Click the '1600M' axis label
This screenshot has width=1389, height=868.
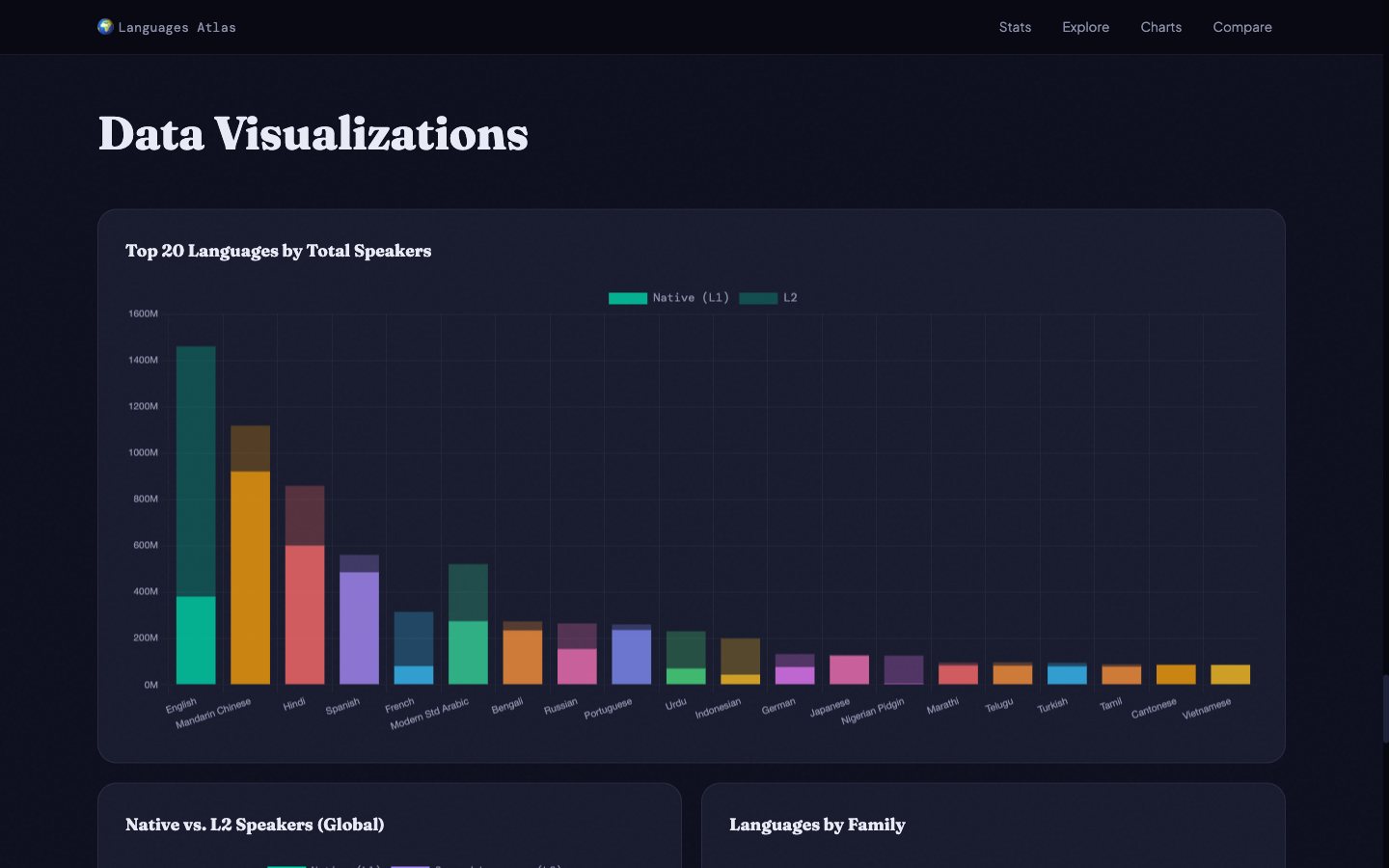143,313
